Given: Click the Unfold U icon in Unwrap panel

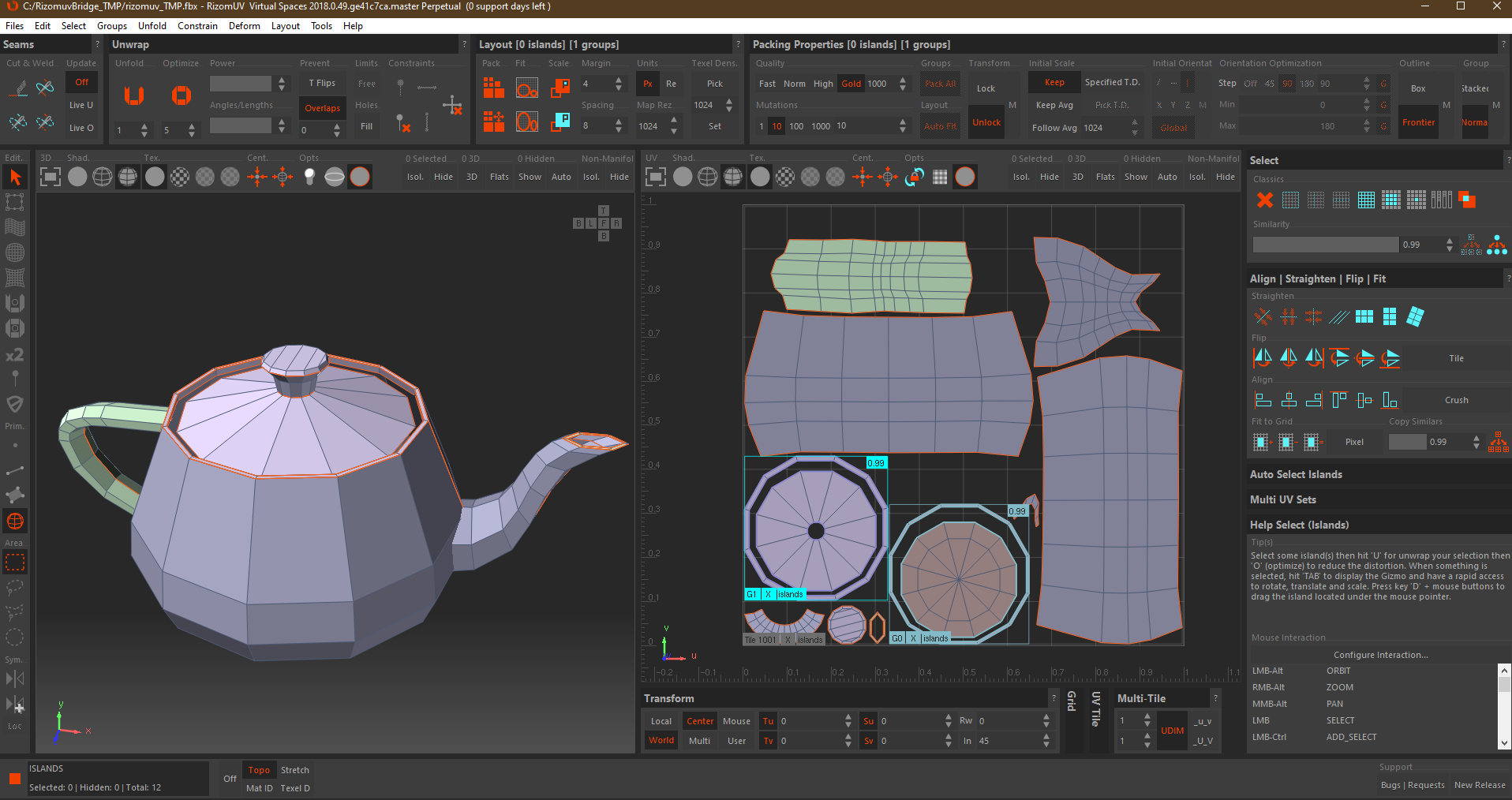Looking at the screenshot, I should coord(134,96).
